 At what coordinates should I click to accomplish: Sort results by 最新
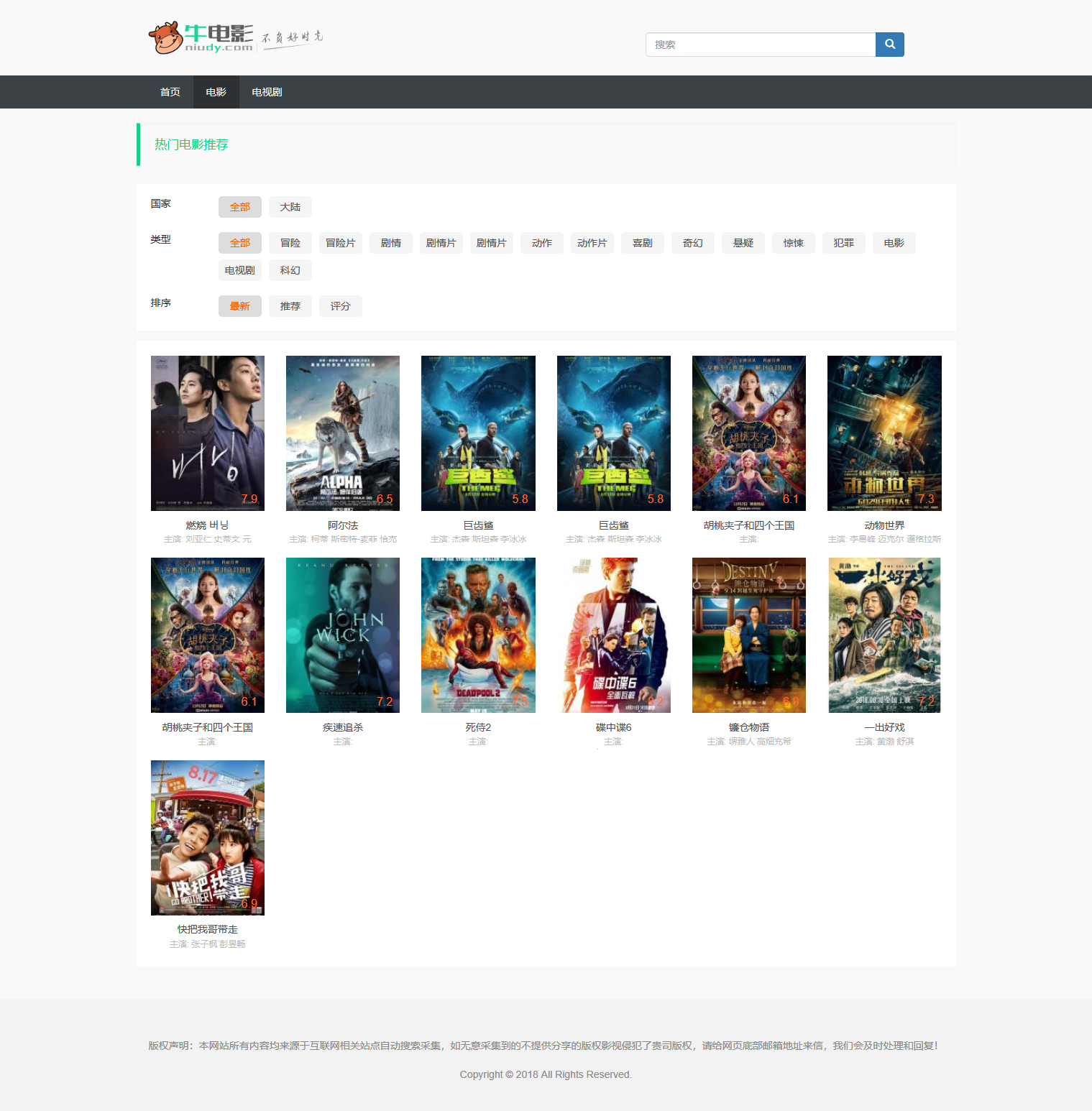[x=240, y=306]
